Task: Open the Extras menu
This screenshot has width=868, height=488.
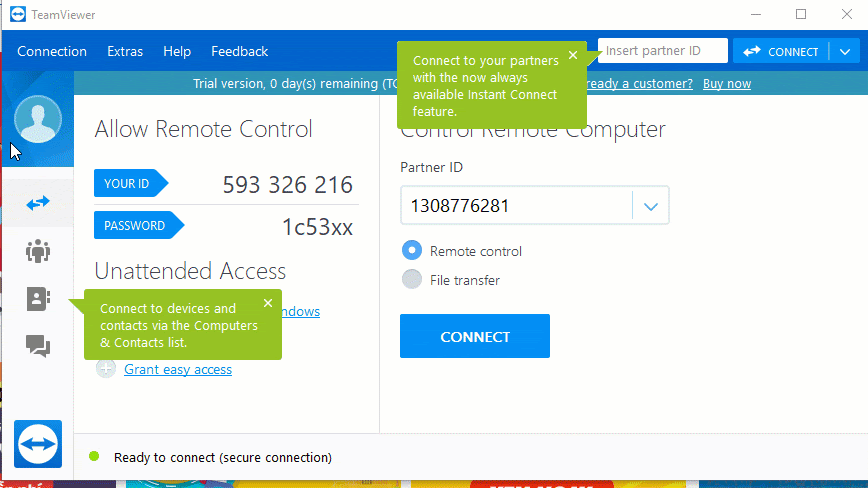Action: pos(125,51)
